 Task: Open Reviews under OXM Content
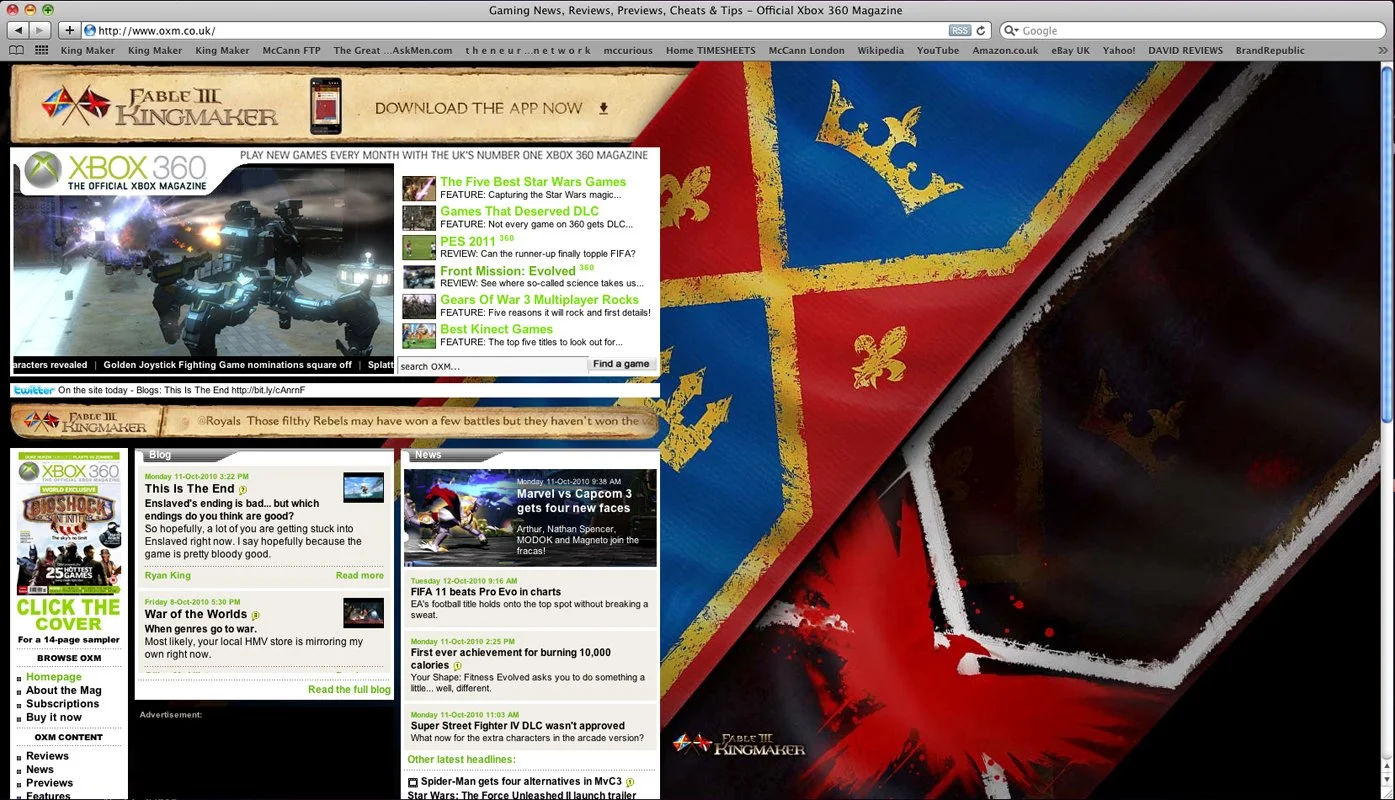pyautogui.click(x=47, y=756)
